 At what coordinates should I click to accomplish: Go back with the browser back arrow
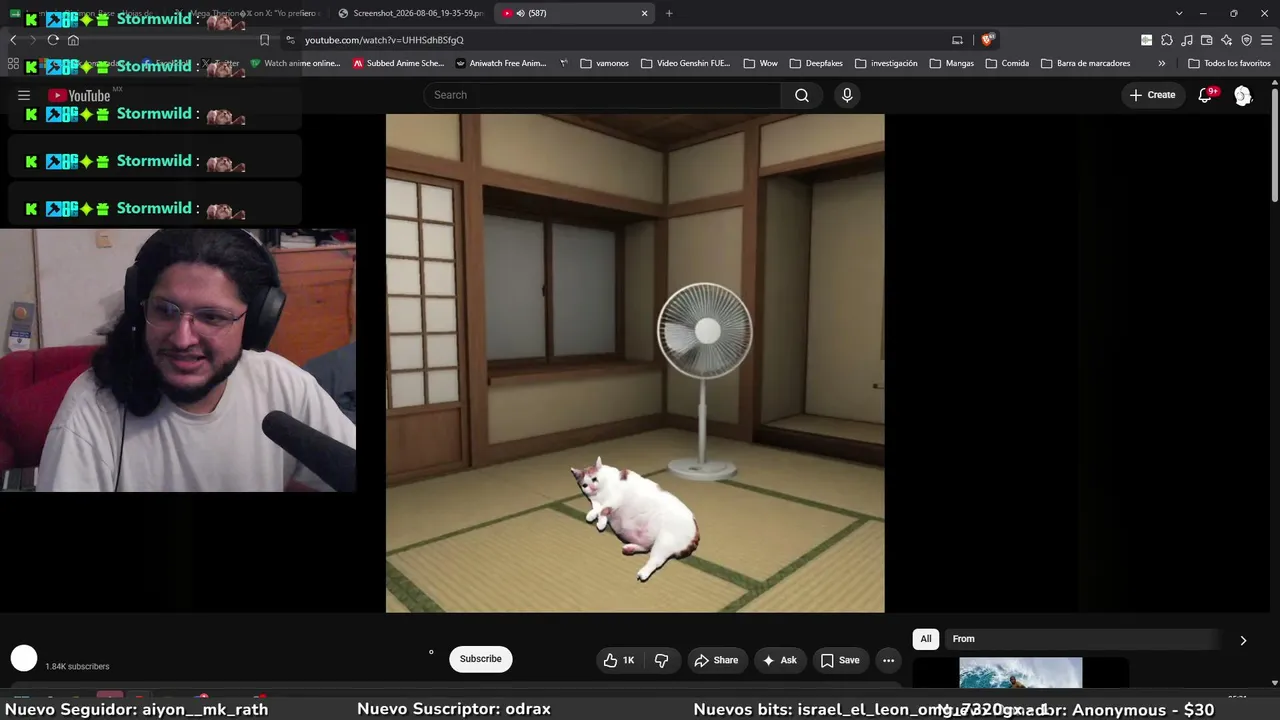(x=13, y=40)
